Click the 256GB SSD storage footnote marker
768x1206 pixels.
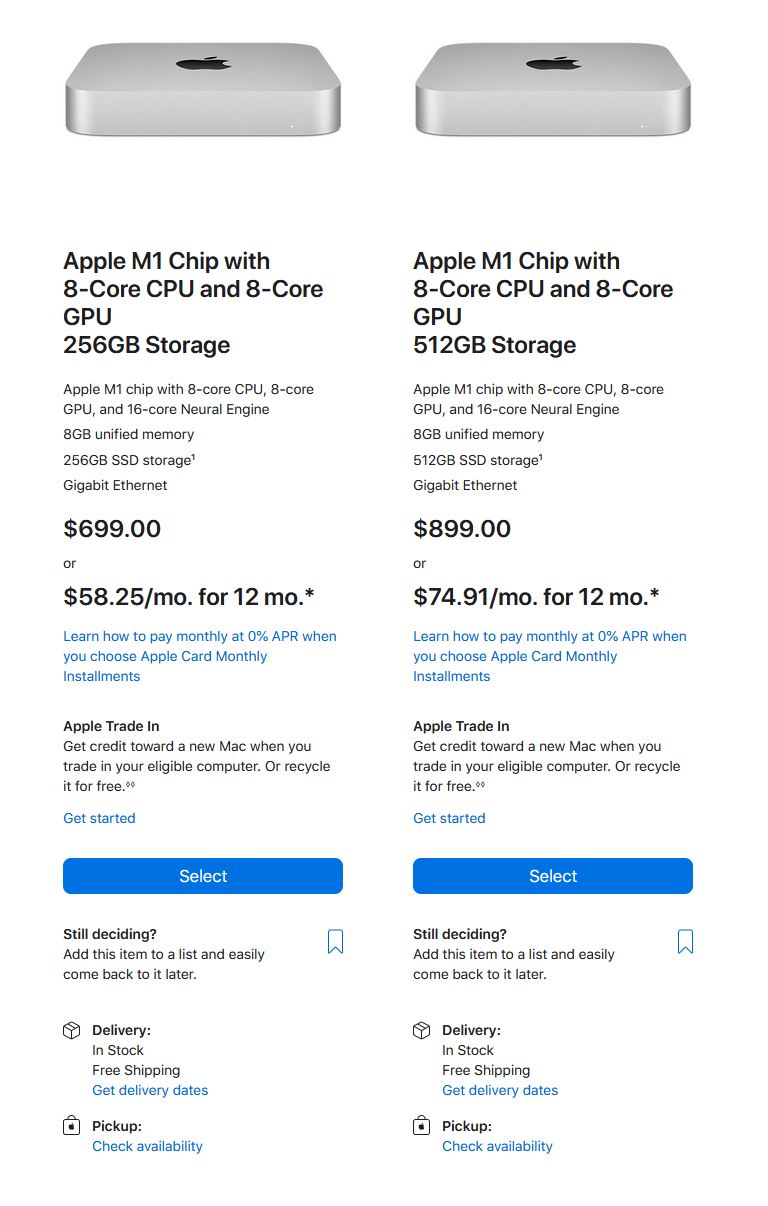click(x=192, y=457)
